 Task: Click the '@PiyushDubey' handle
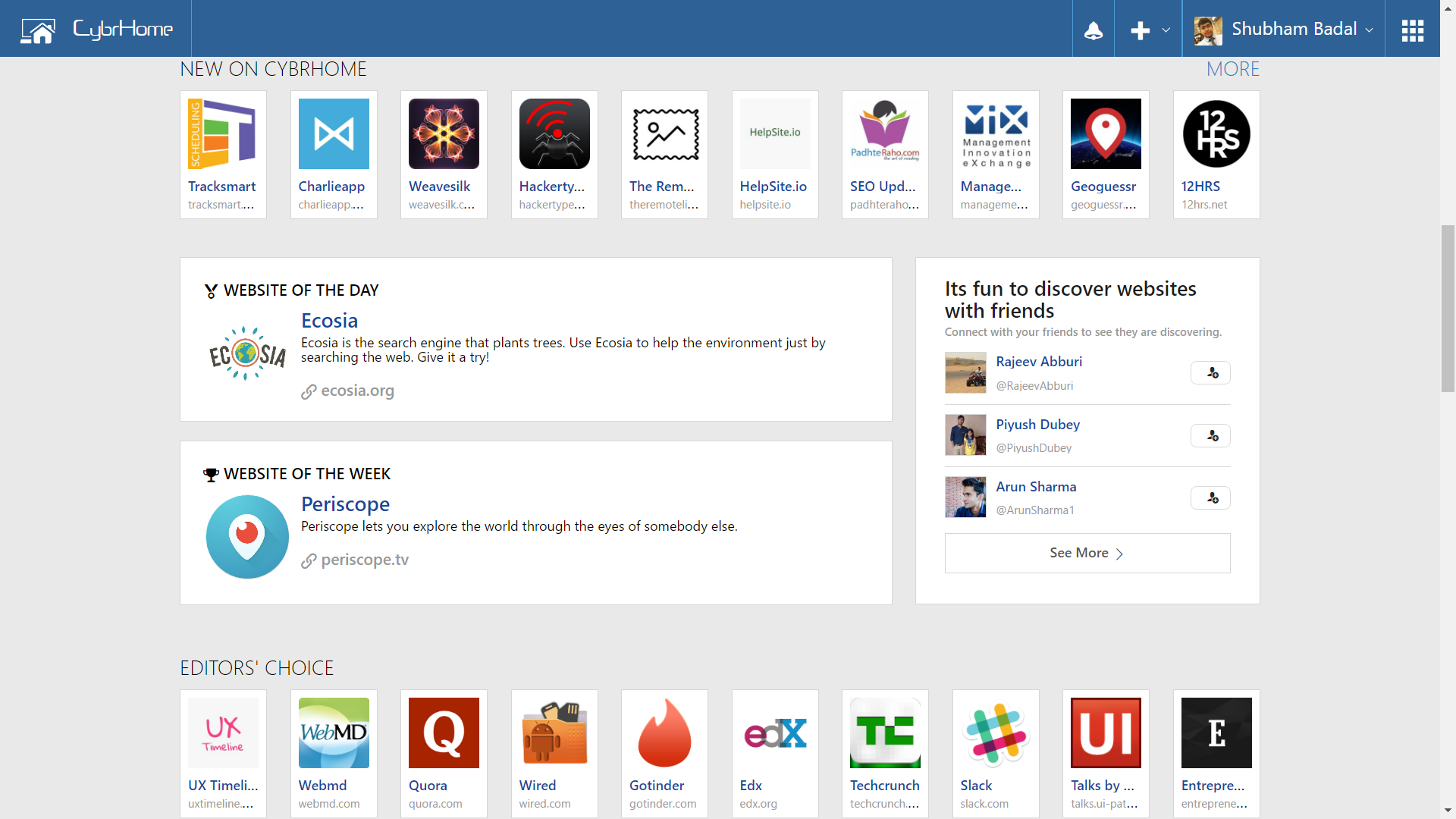point(1034,448)
